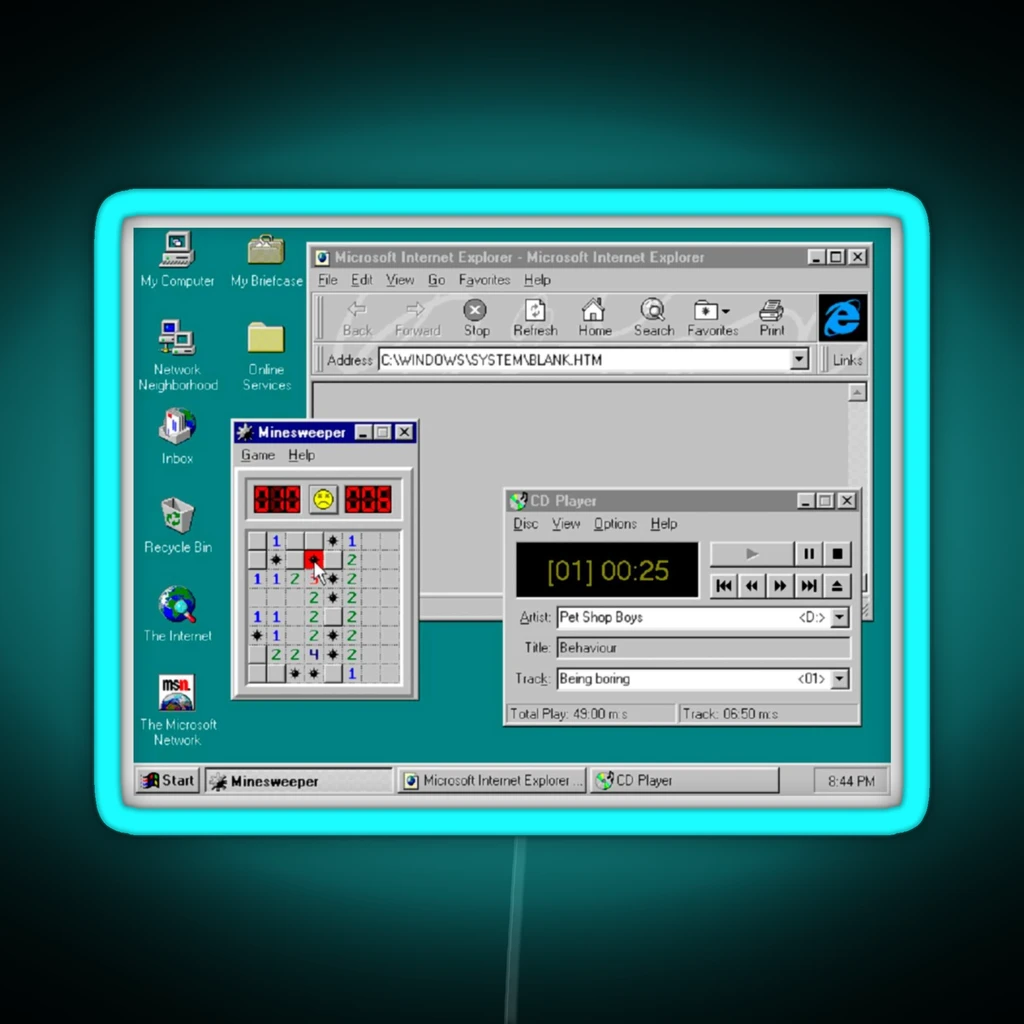1024x1024 pixels.
Task: Click Print in Internet Explorer toolbar
Action: click(771, 318)
